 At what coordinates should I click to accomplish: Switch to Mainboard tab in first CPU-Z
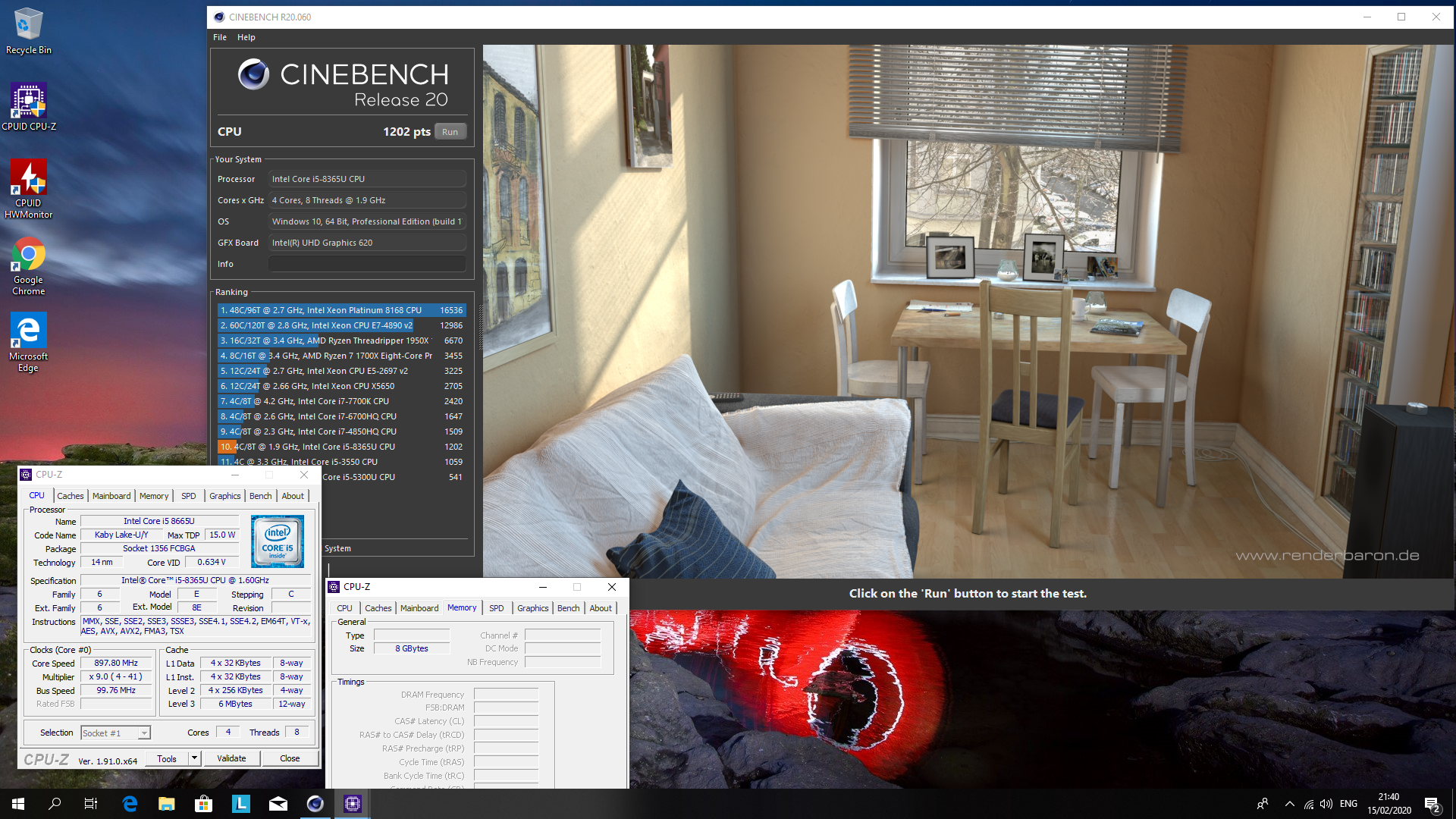pyautogui.click(x=111, y=496)
